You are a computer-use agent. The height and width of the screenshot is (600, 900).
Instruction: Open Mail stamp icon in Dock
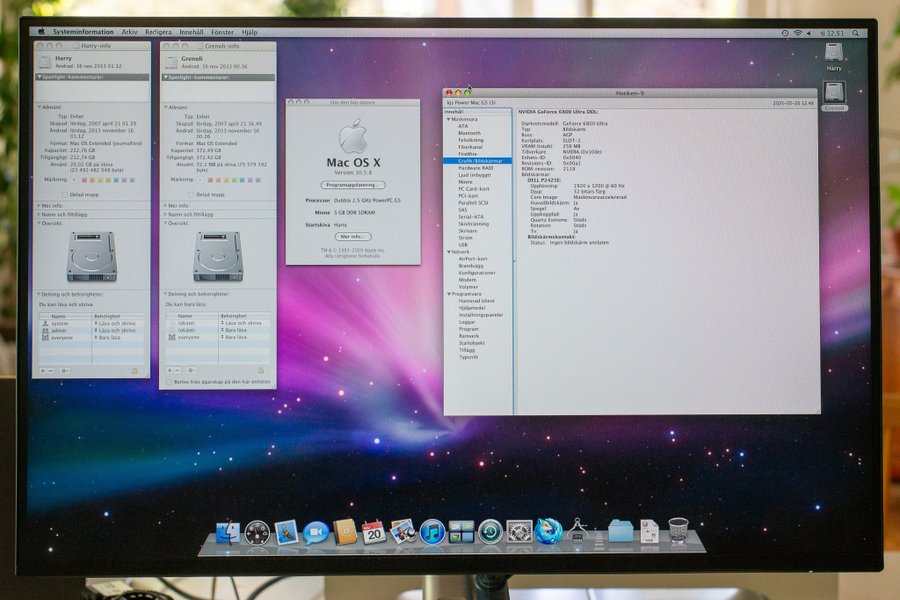coord(286,532)
